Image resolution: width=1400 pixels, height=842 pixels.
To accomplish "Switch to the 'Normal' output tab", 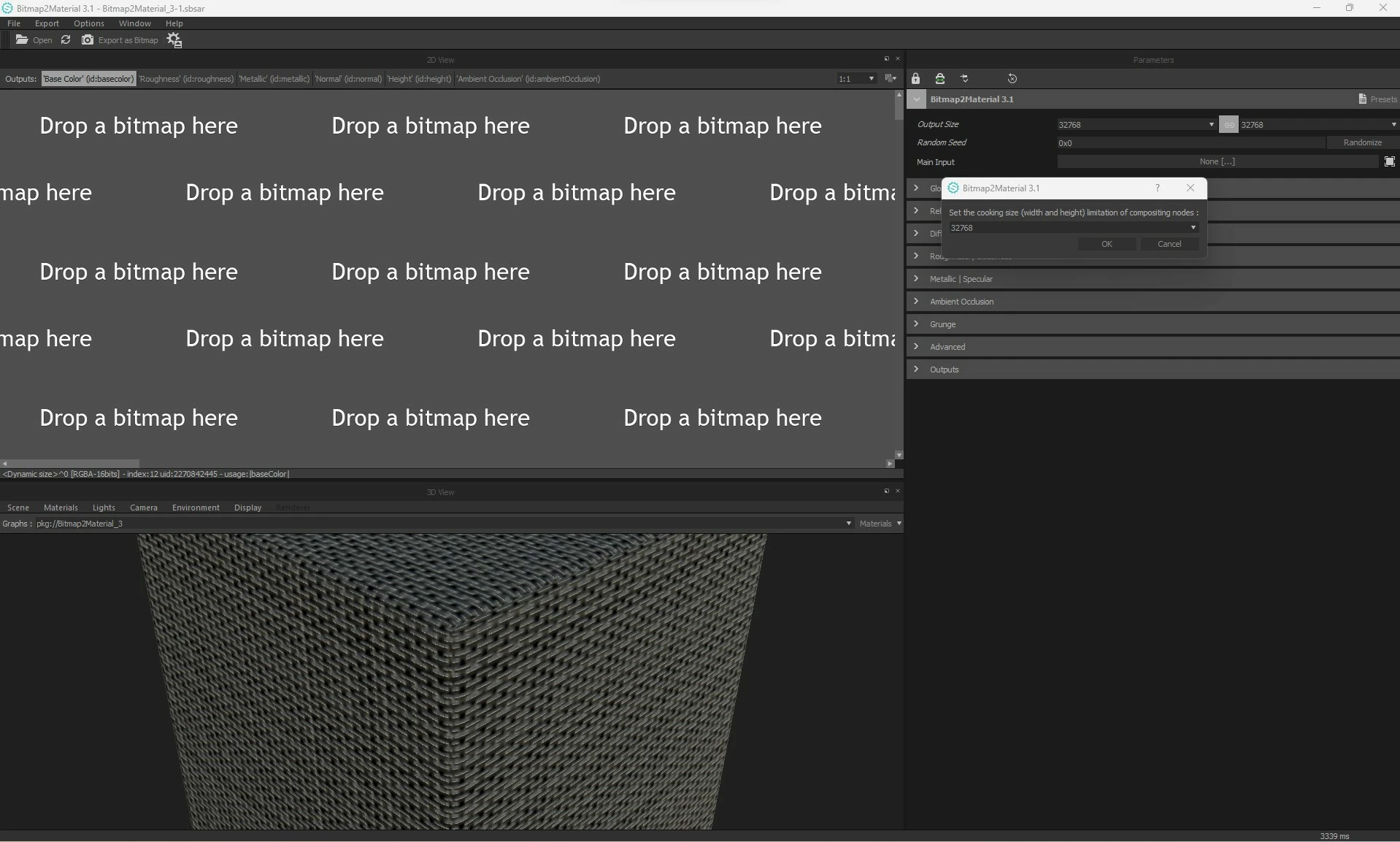I will point(348,79).
